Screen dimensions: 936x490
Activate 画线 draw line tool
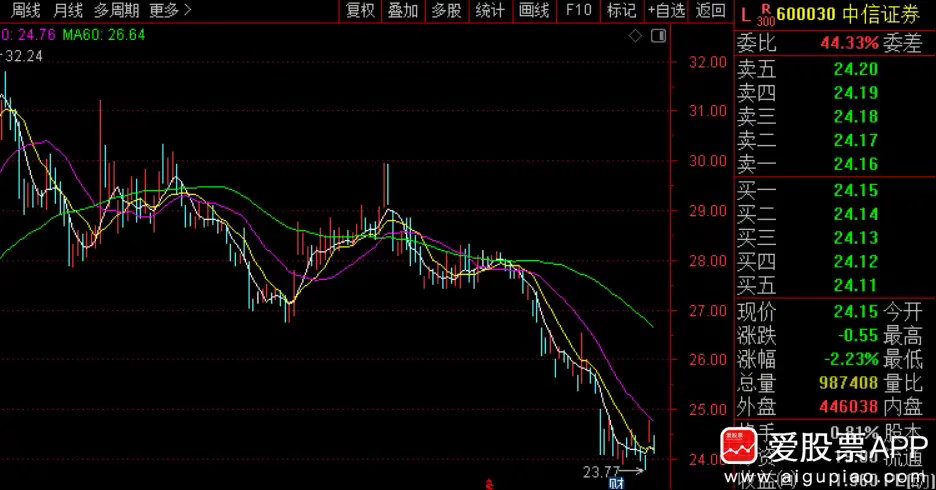point(534,10)
